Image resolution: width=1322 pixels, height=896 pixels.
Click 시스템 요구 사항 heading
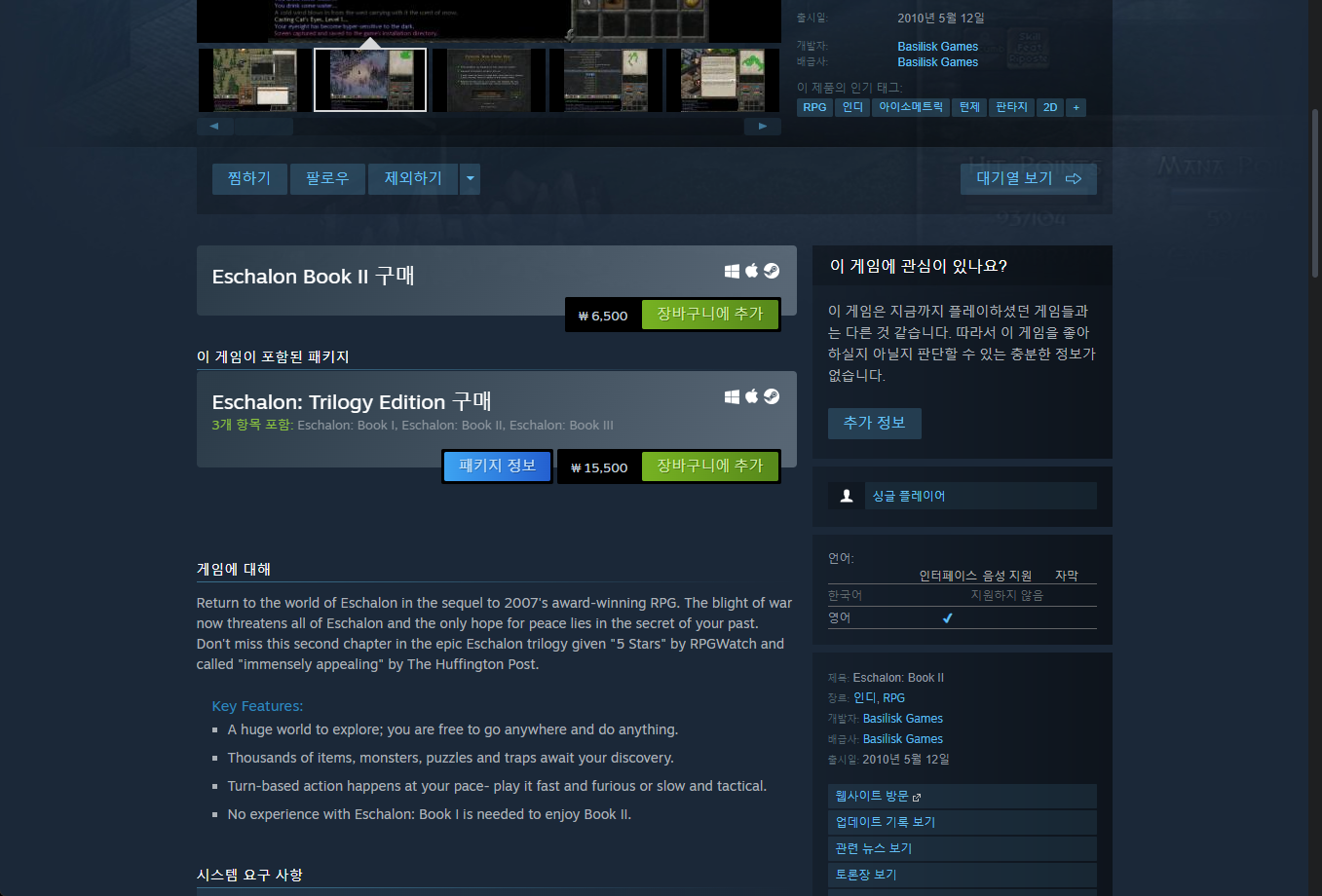(x=249, y=875)
